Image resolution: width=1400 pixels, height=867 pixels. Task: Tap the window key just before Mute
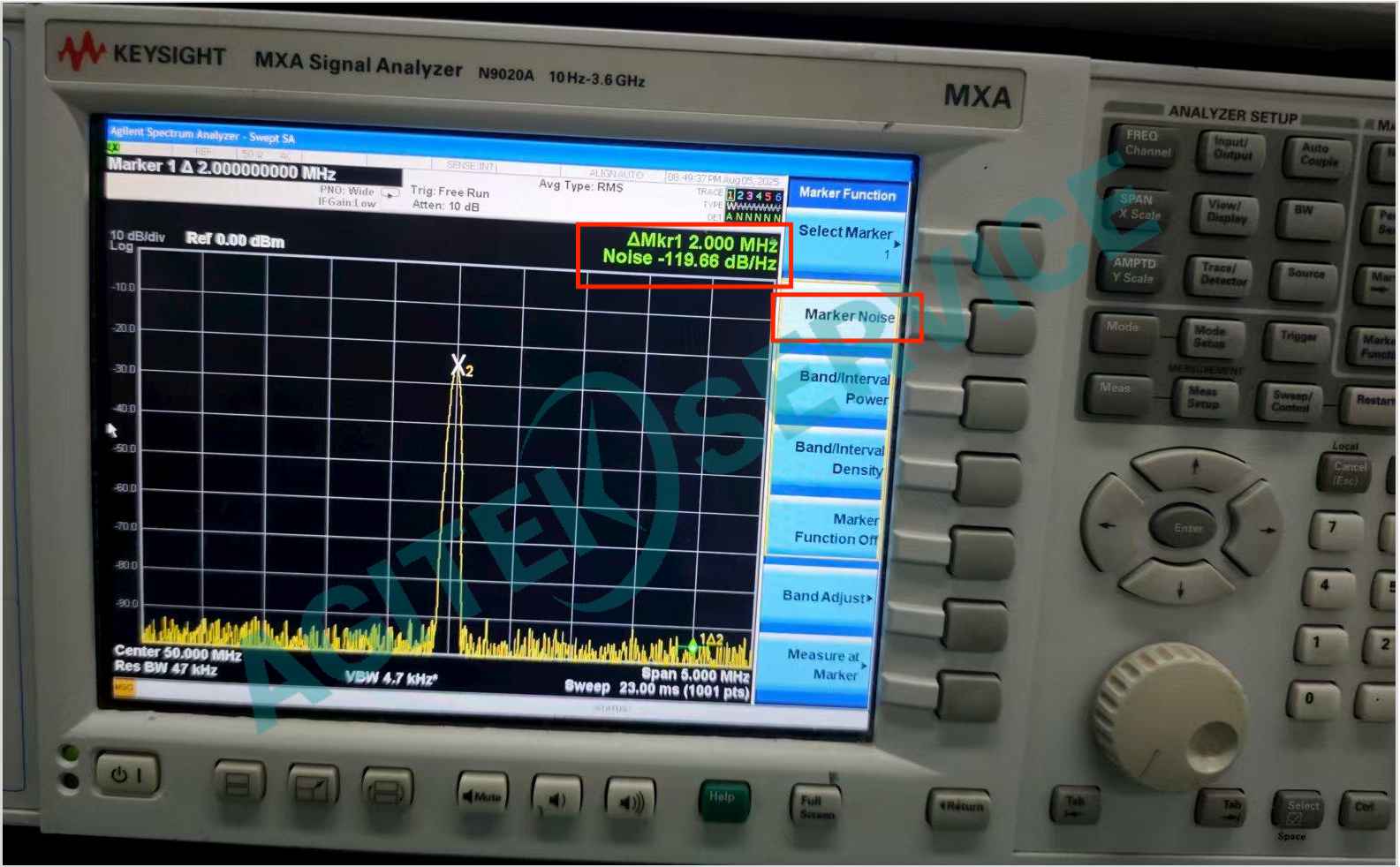click(x=387, y=789)
